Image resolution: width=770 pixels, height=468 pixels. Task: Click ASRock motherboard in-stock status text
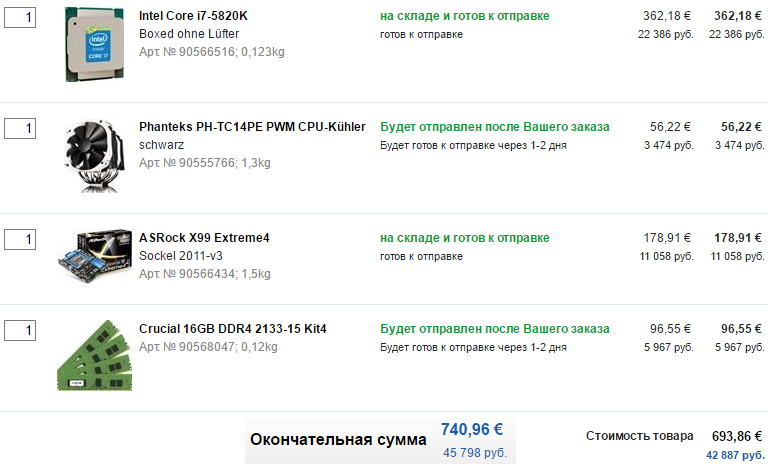tap(465, 238)
